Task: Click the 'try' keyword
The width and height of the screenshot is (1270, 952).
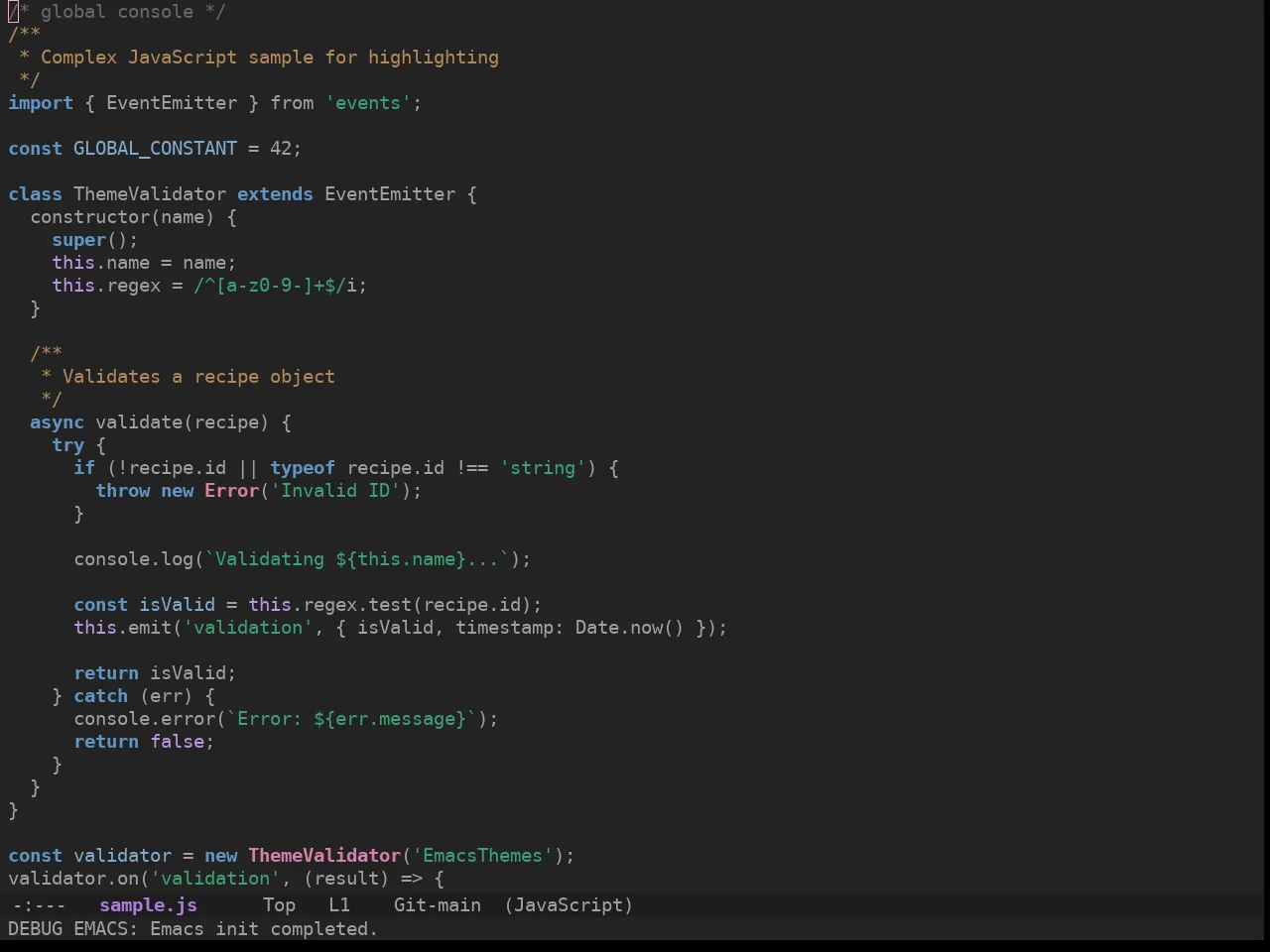Action: (67, 445)
